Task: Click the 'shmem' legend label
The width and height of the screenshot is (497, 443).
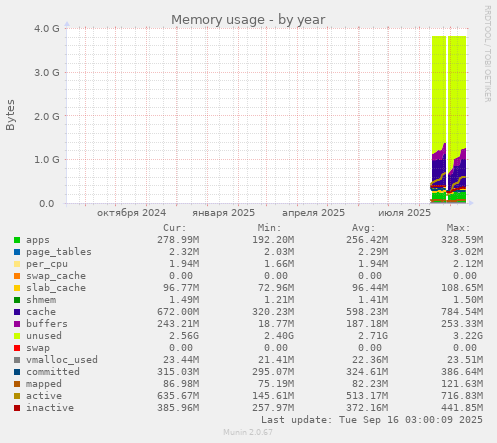Action: (x=41, y=300)
